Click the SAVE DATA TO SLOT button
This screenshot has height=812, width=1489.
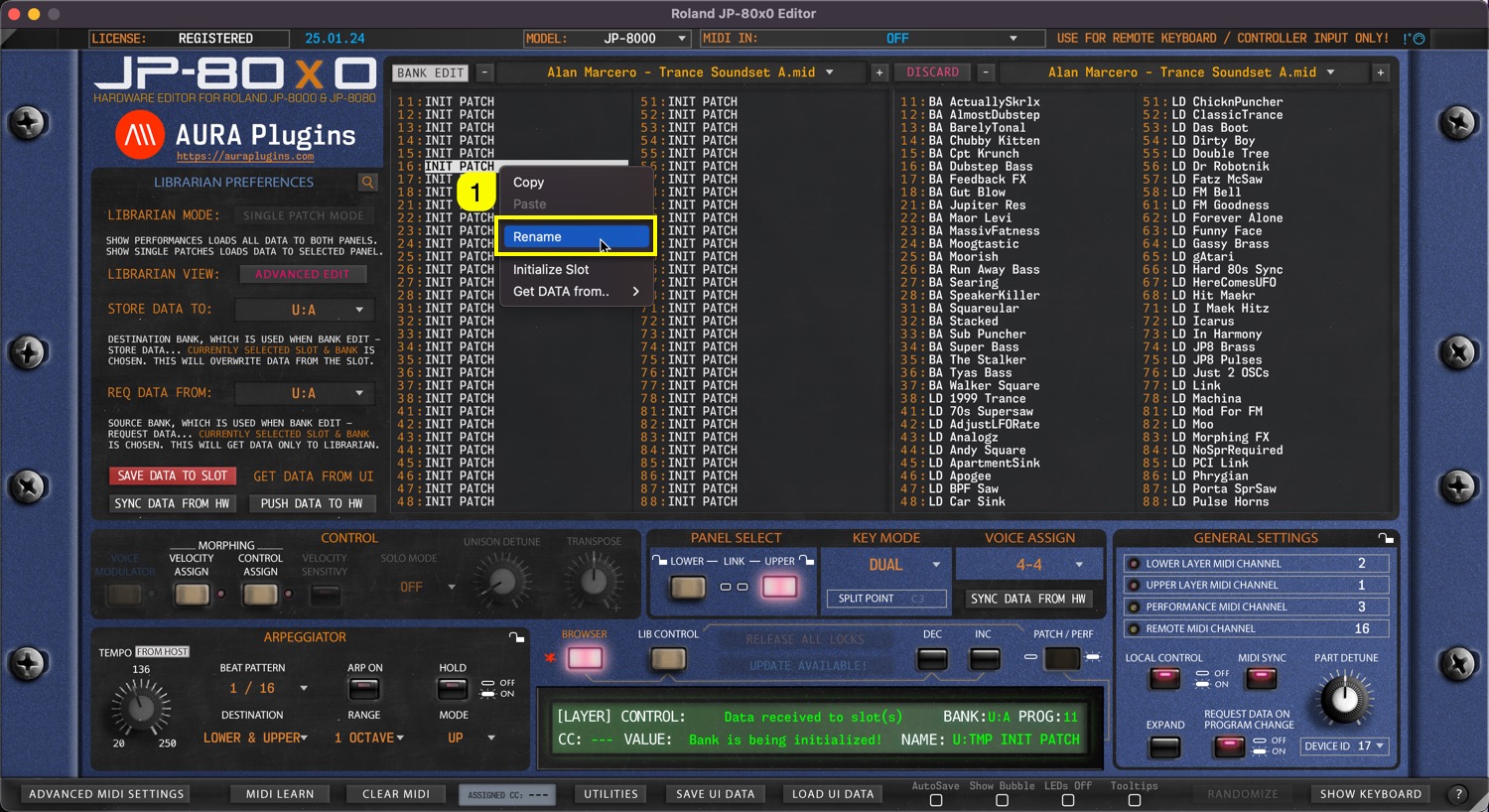tap(173, 476)
